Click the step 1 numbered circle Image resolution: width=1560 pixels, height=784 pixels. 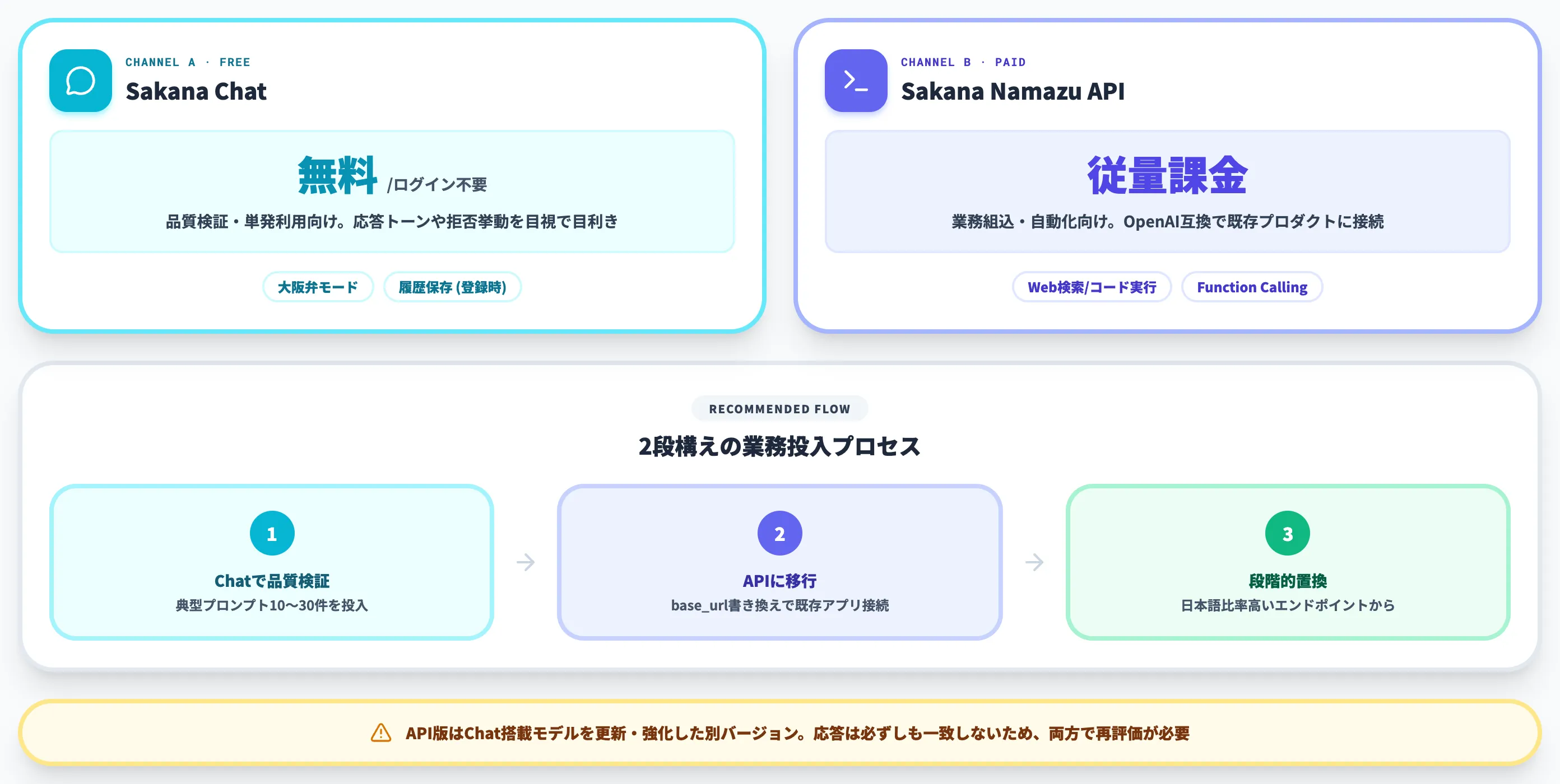pos(272,533)
